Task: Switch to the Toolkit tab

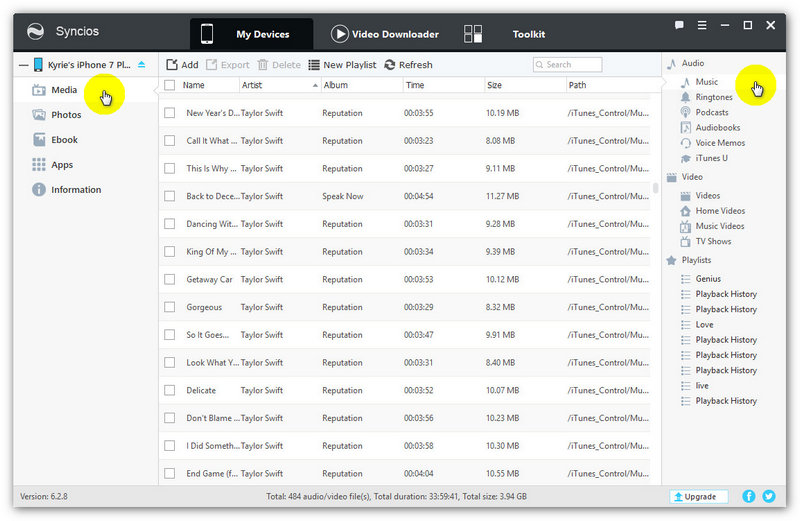Action: 505,34
